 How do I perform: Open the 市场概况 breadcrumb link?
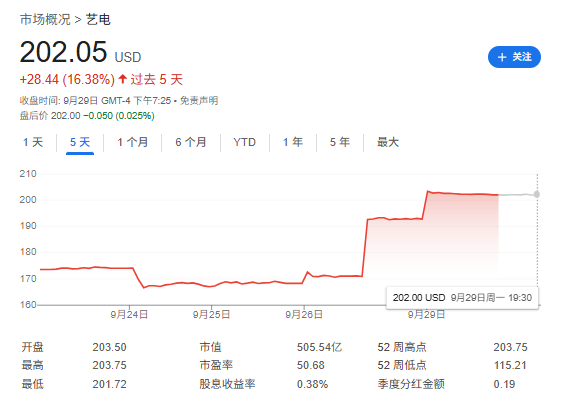click(x=45, y=19)
